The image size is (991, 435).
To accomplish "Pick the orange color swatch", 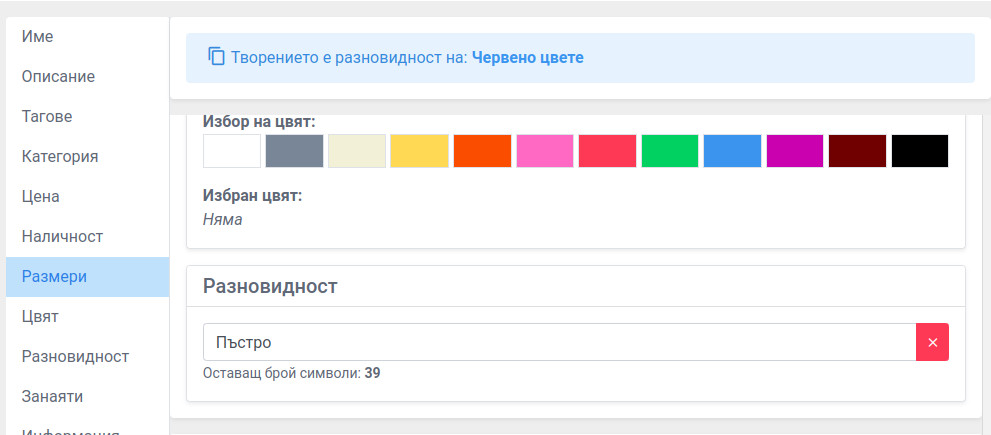I will point(482,151).
